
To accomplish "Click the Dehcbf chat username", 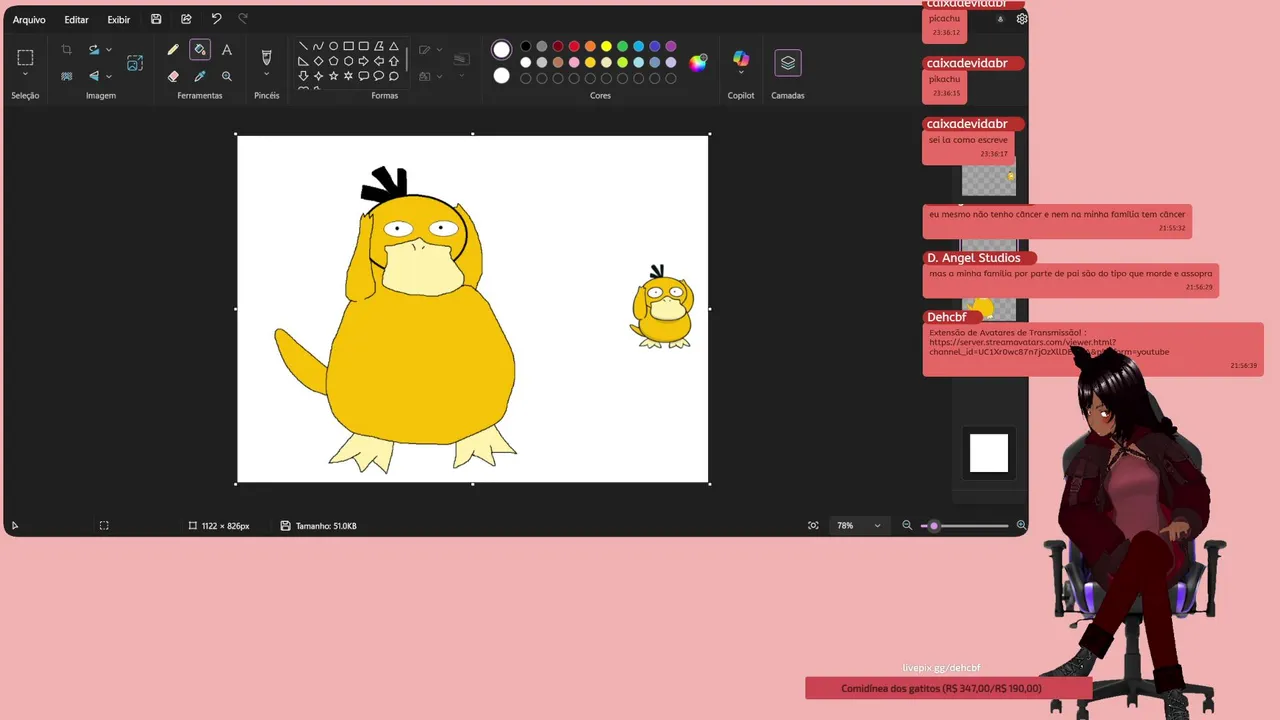I will coord(945,318).
